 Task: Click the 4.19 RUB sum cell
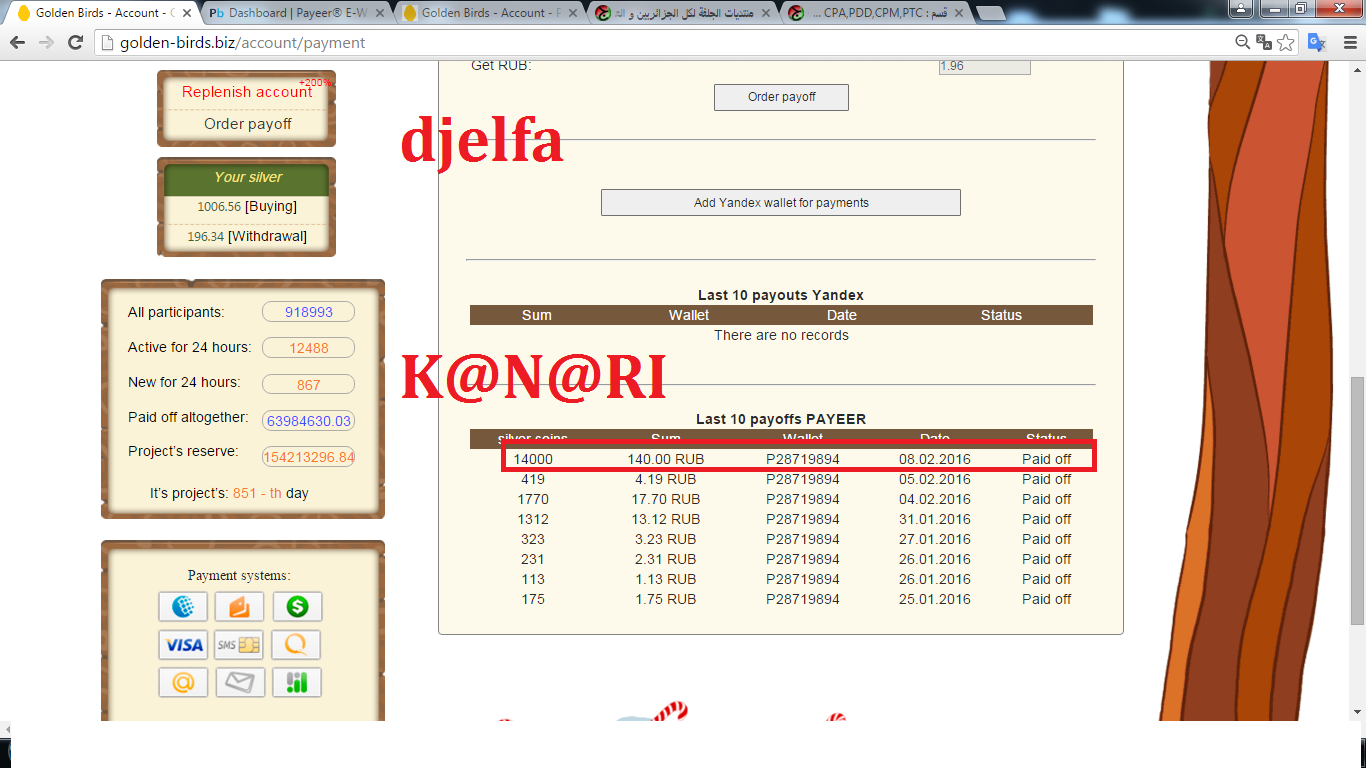[x=665, y=479]
